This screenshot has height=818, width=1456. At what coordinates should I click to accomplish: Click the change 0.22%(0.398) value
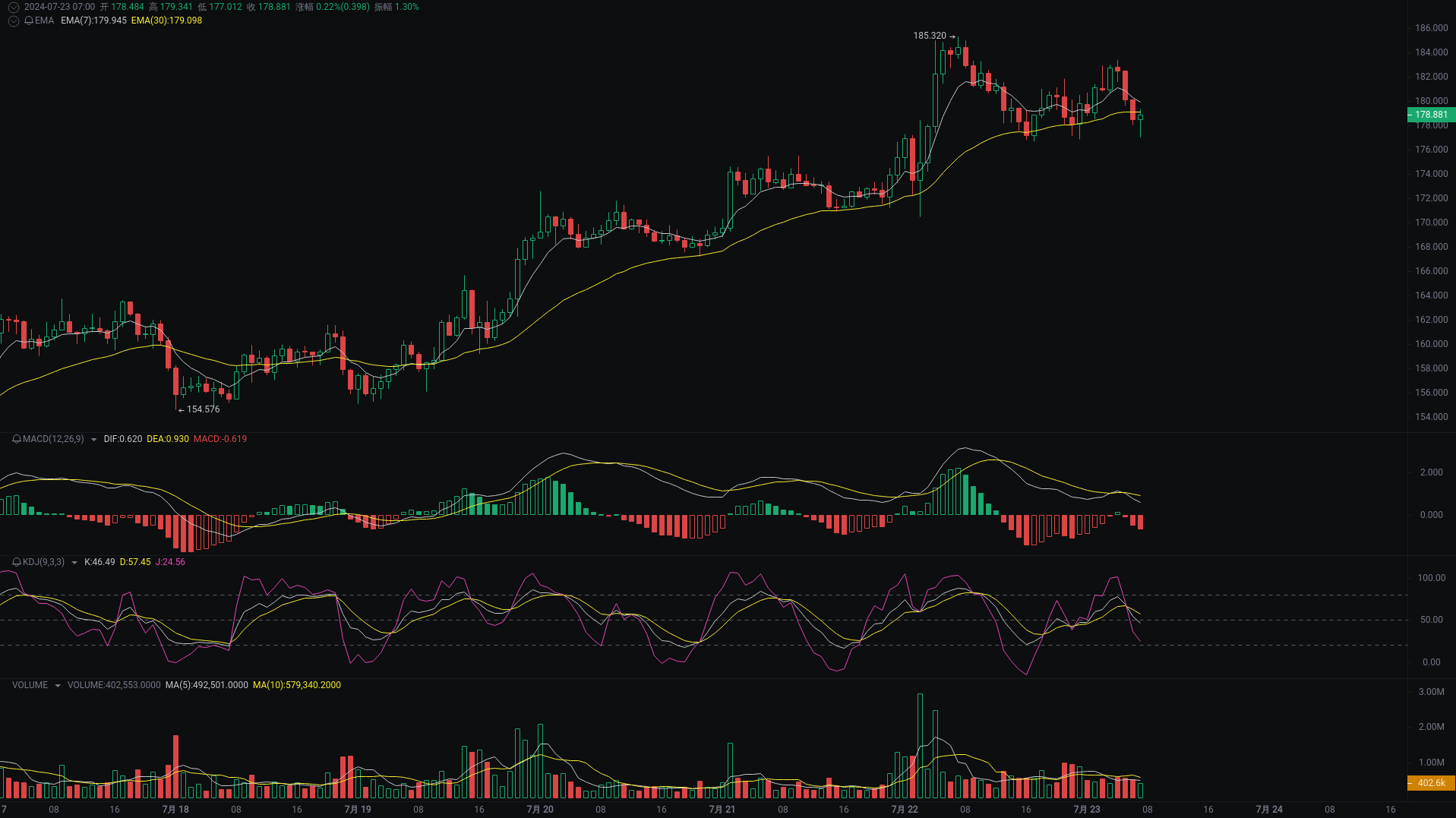[343, 7]
